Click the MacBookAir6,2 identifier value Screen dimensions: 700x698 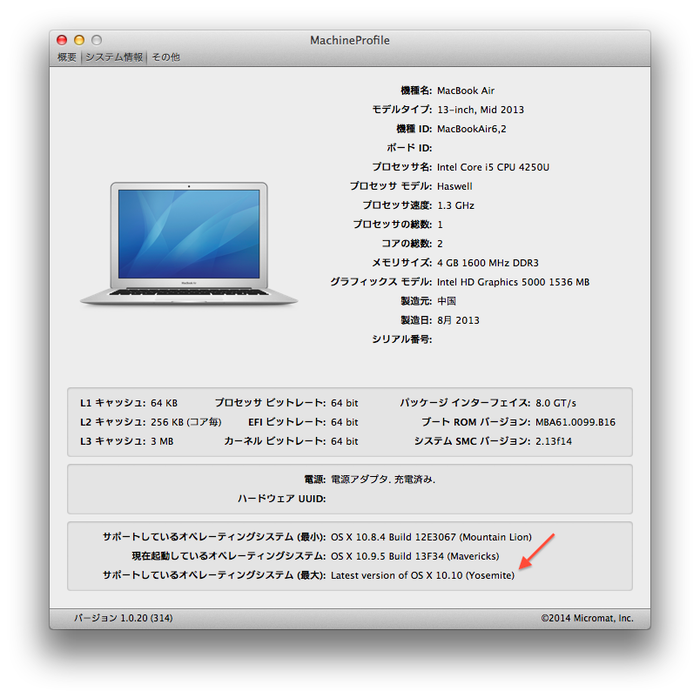pos(471,129)
